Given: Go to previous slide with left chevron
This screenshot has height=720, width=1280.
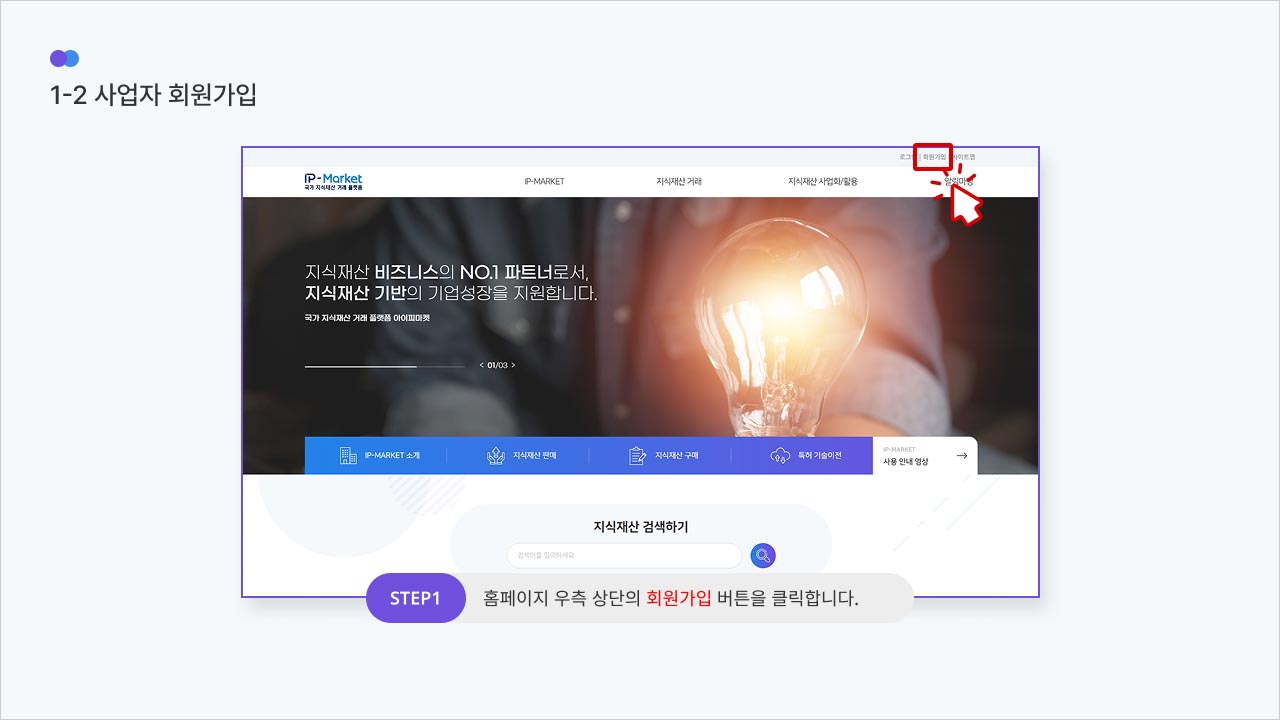Looking at the screenshot, I should click(x=481, y=365).
